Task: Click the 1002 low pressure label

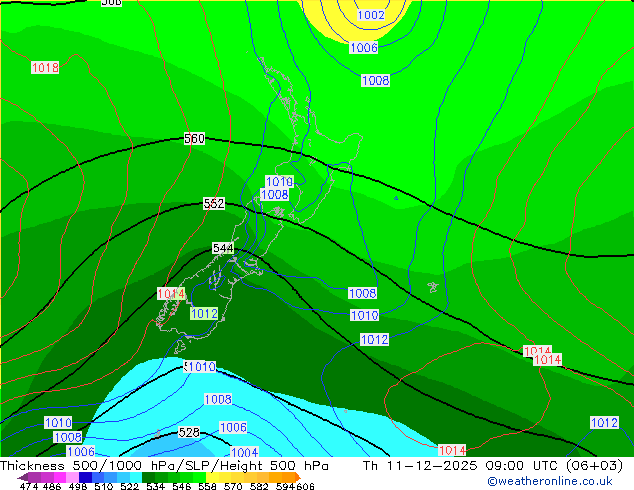Action: point(371,15)
